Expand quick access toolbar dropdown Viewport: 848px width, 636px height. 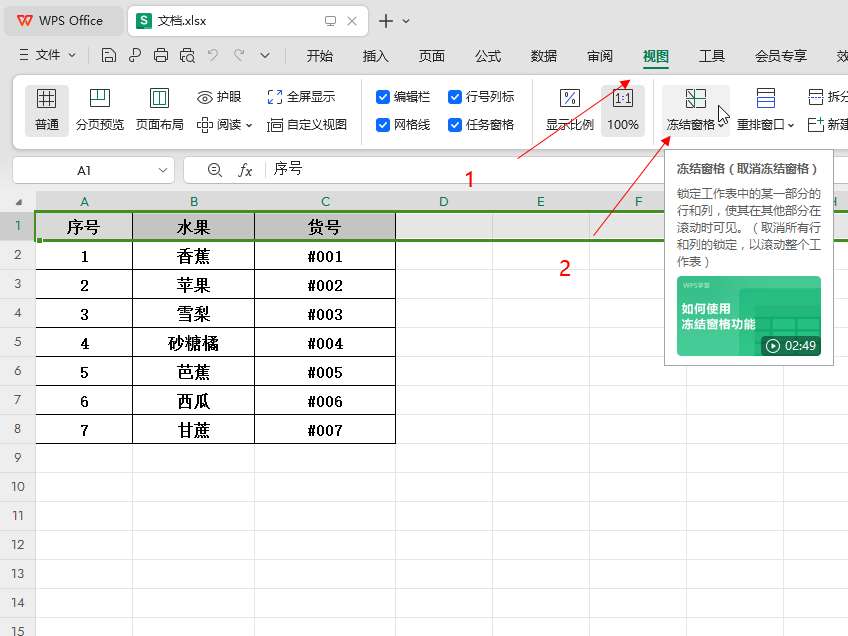265,55
